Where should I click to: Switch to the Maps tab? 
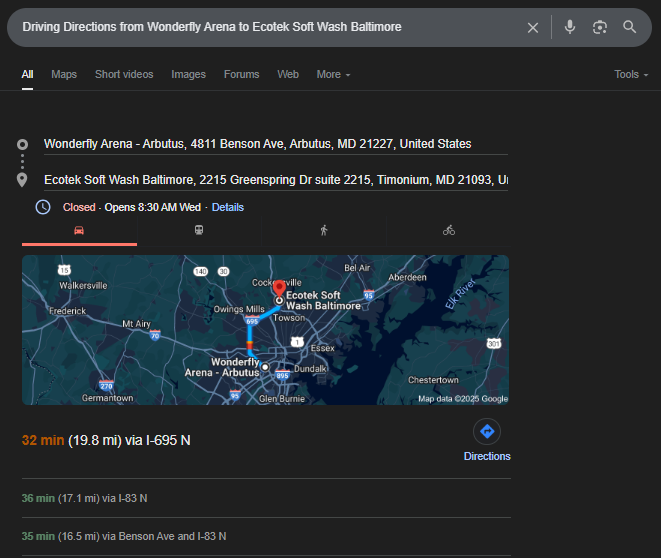(x=64, y=75)
